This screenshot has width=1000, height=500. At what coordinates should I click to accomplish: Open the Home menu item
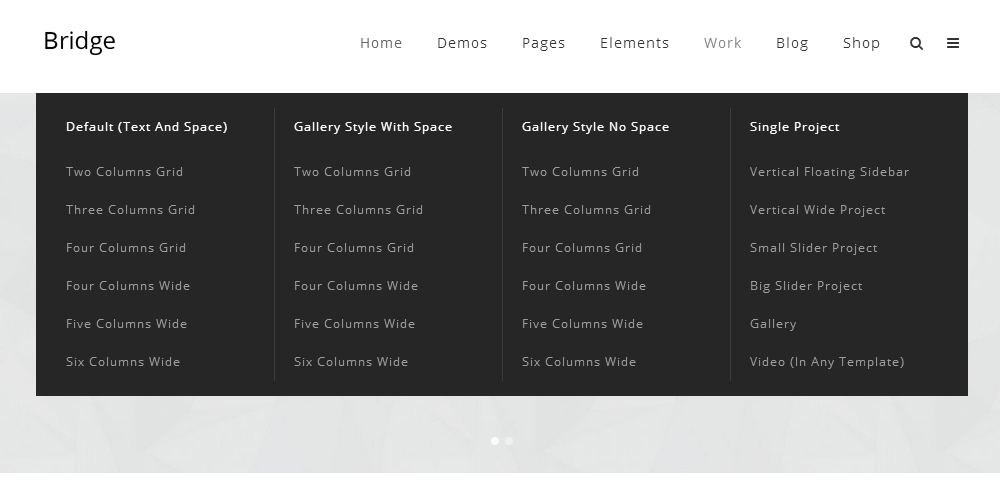[x=381, y=43]
